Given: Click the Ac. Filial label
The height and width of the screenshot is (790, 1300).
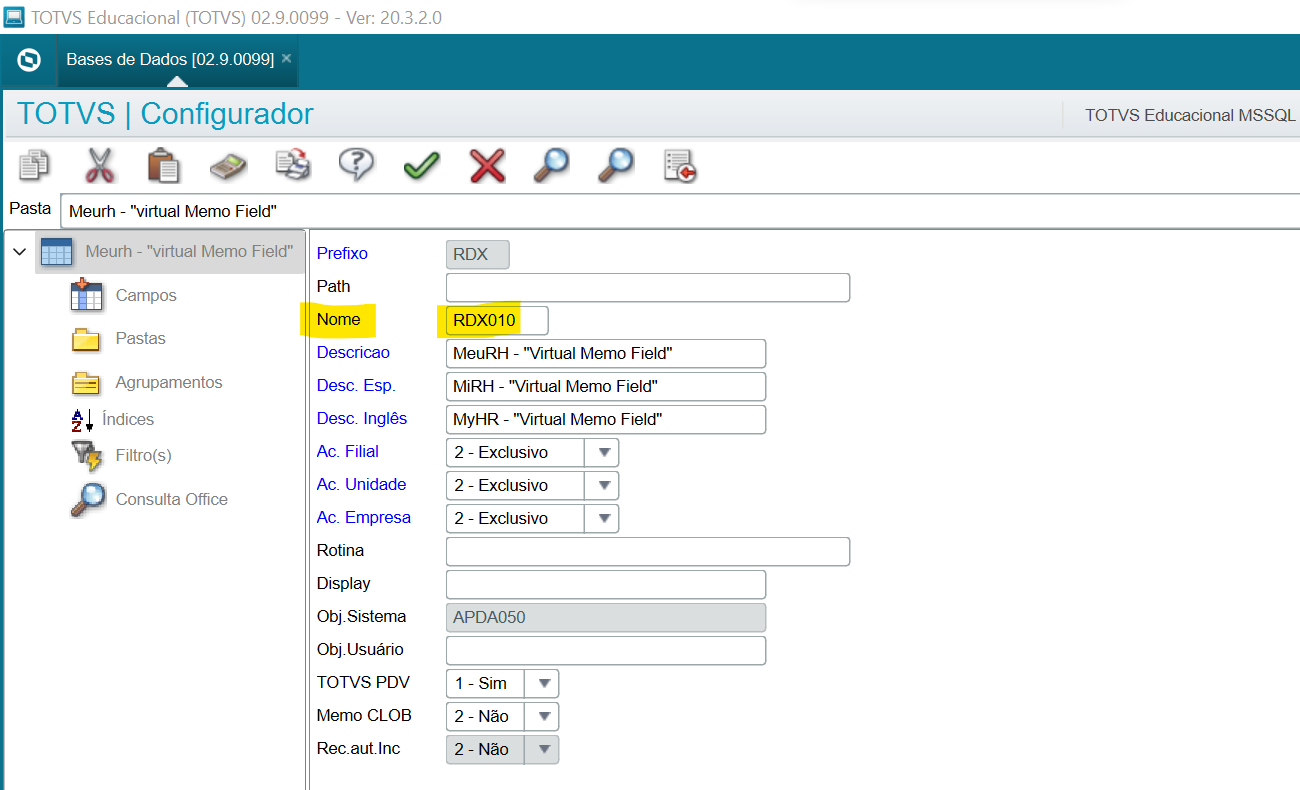Looking at the screenshot, I should point(347,451).
